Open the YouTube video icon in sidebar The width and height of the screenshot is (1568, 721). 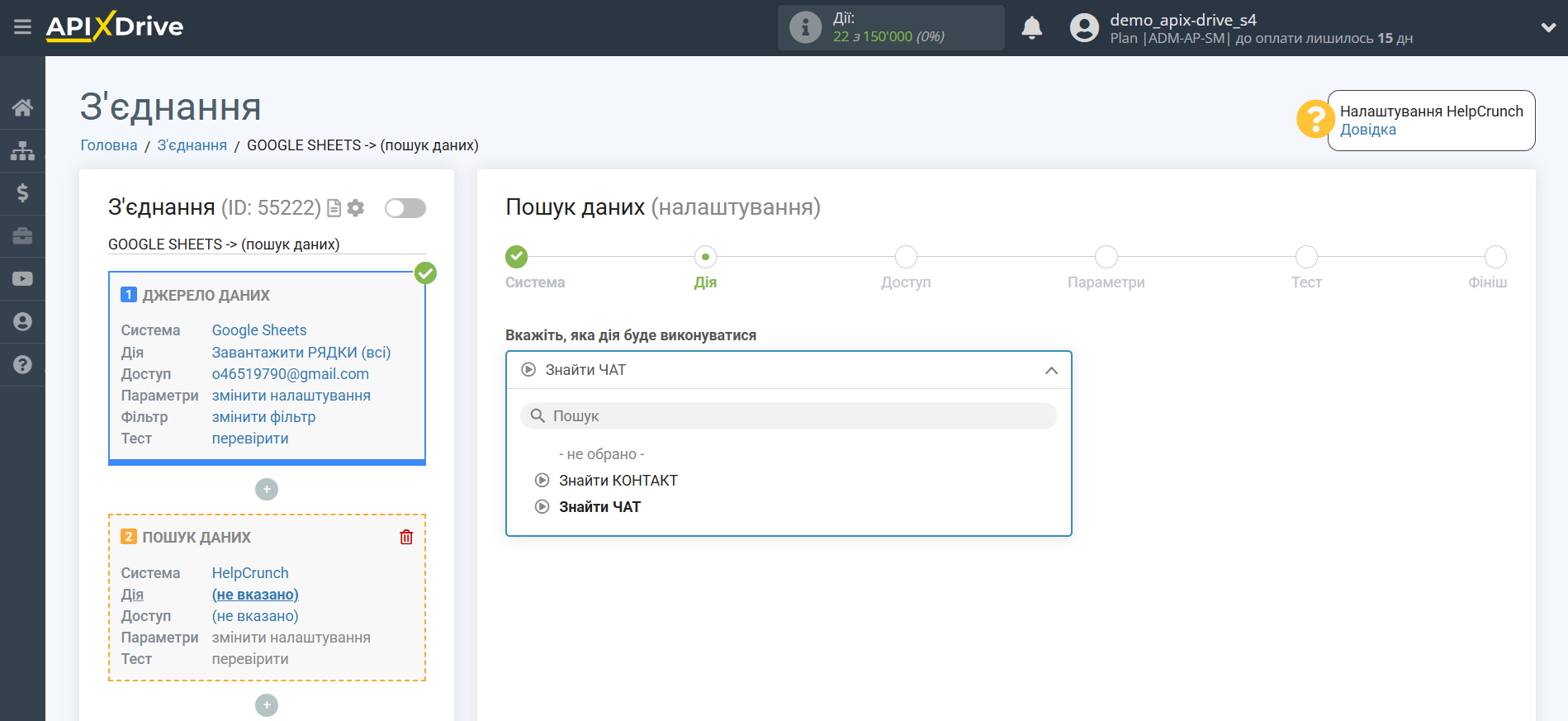click(x=22, y=279)
